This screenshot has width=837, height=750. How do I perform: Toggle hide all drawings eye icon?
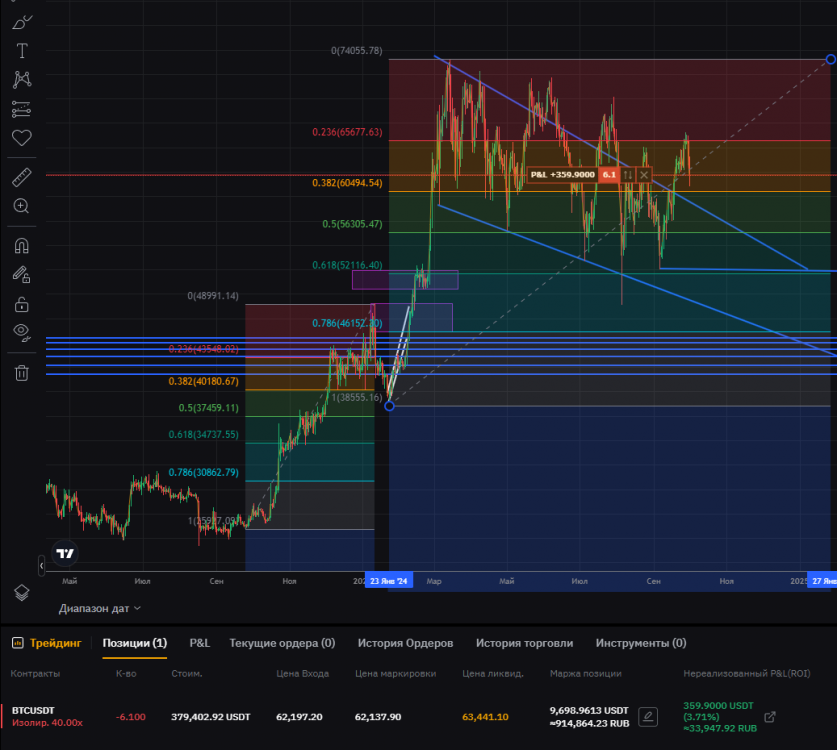tap(21, 332)
